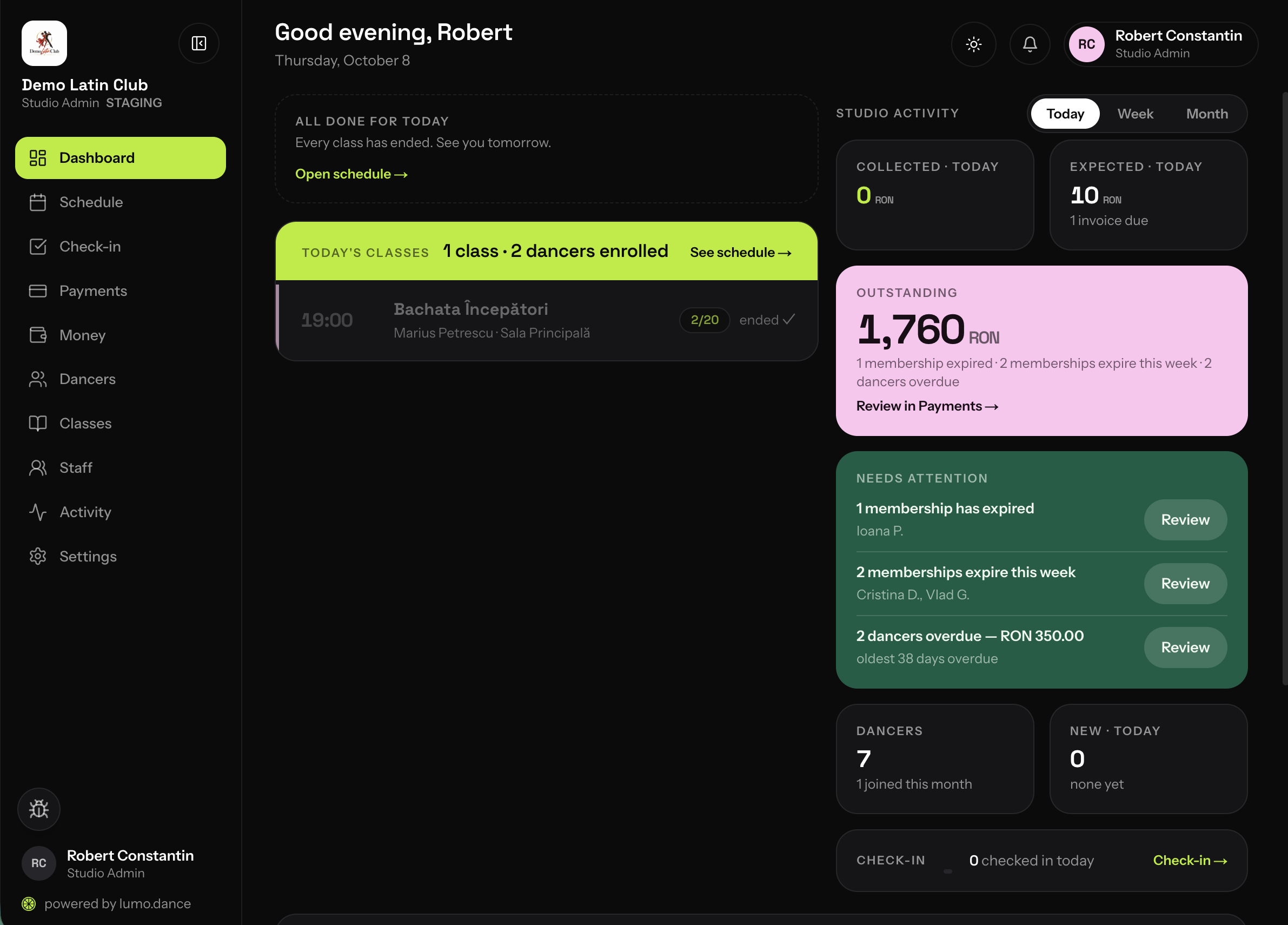Image resolution: width=1288 pixels, height=925 pixels.
Task: Click the lumo.dance lime logo icon
Action: [x=29, y=903]
